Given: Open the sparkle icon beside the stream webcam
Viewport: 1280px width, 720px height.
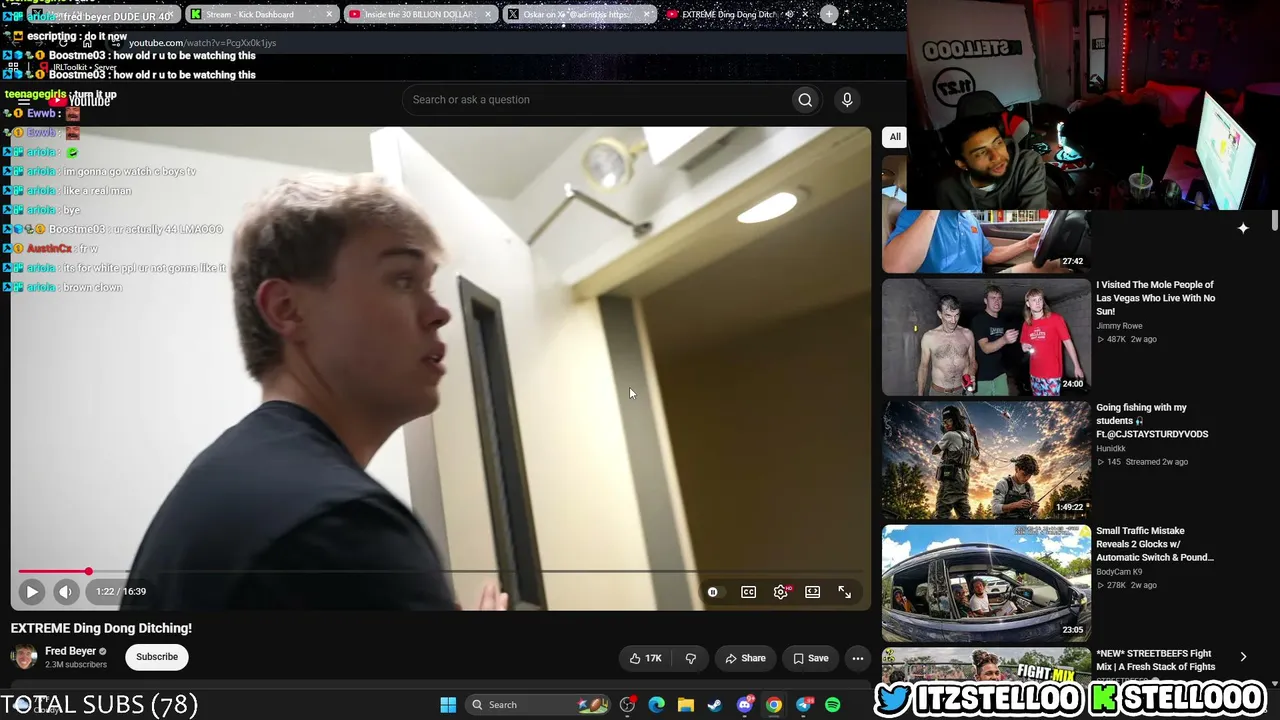Looking at the screenshot, I should (x=1243, y=228).
